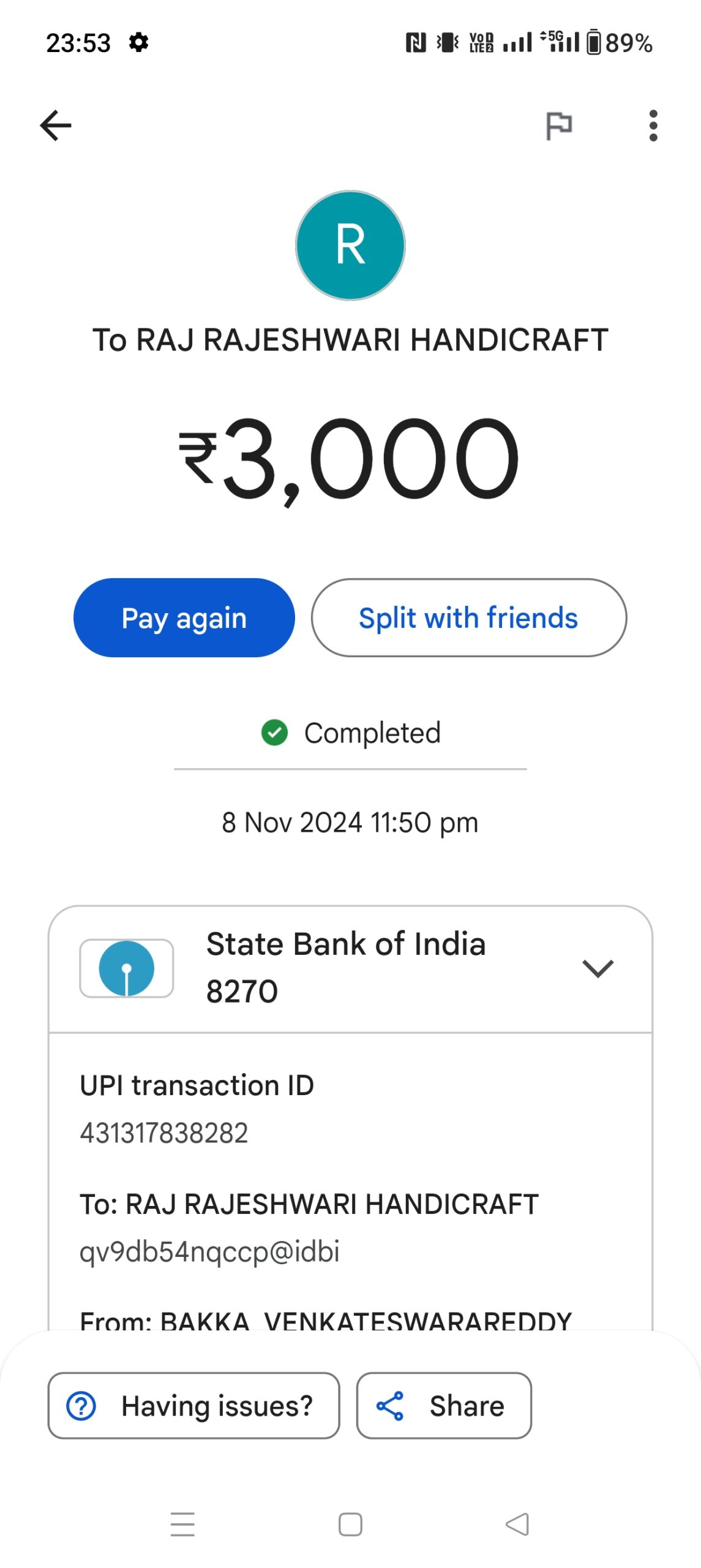Tap Split with friends button
701x1568 pixels.
coord(468,617)
